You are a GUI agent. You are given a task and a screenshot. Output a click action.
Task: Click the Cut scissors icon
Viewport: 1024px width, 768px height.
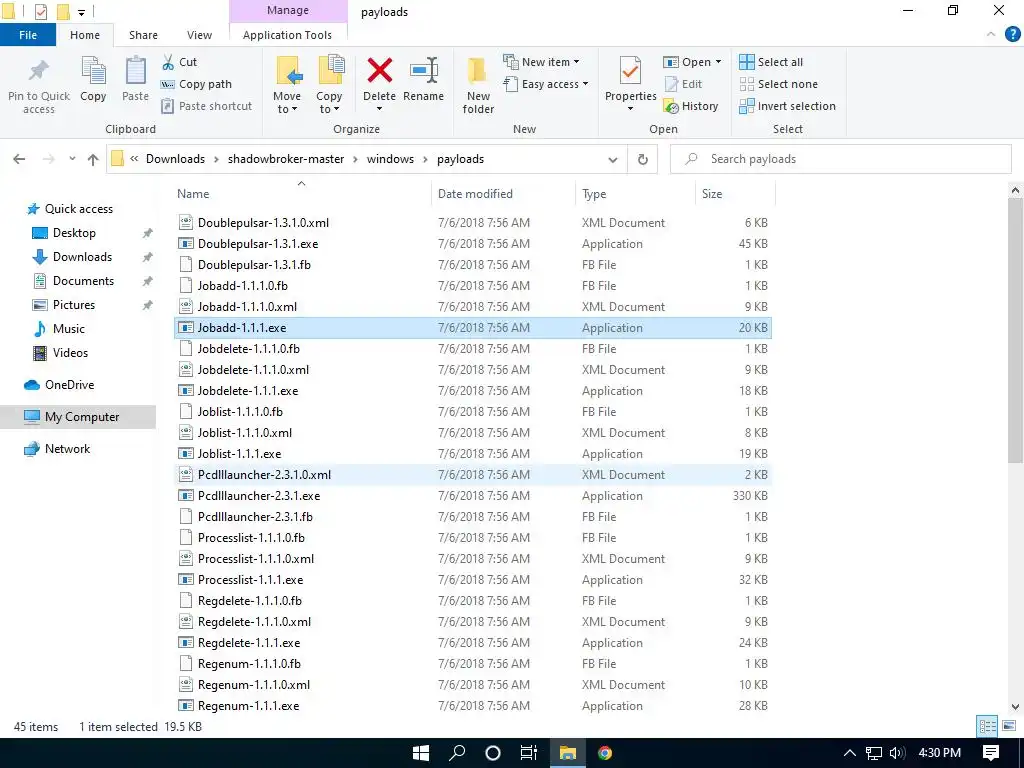click(168, 62)
